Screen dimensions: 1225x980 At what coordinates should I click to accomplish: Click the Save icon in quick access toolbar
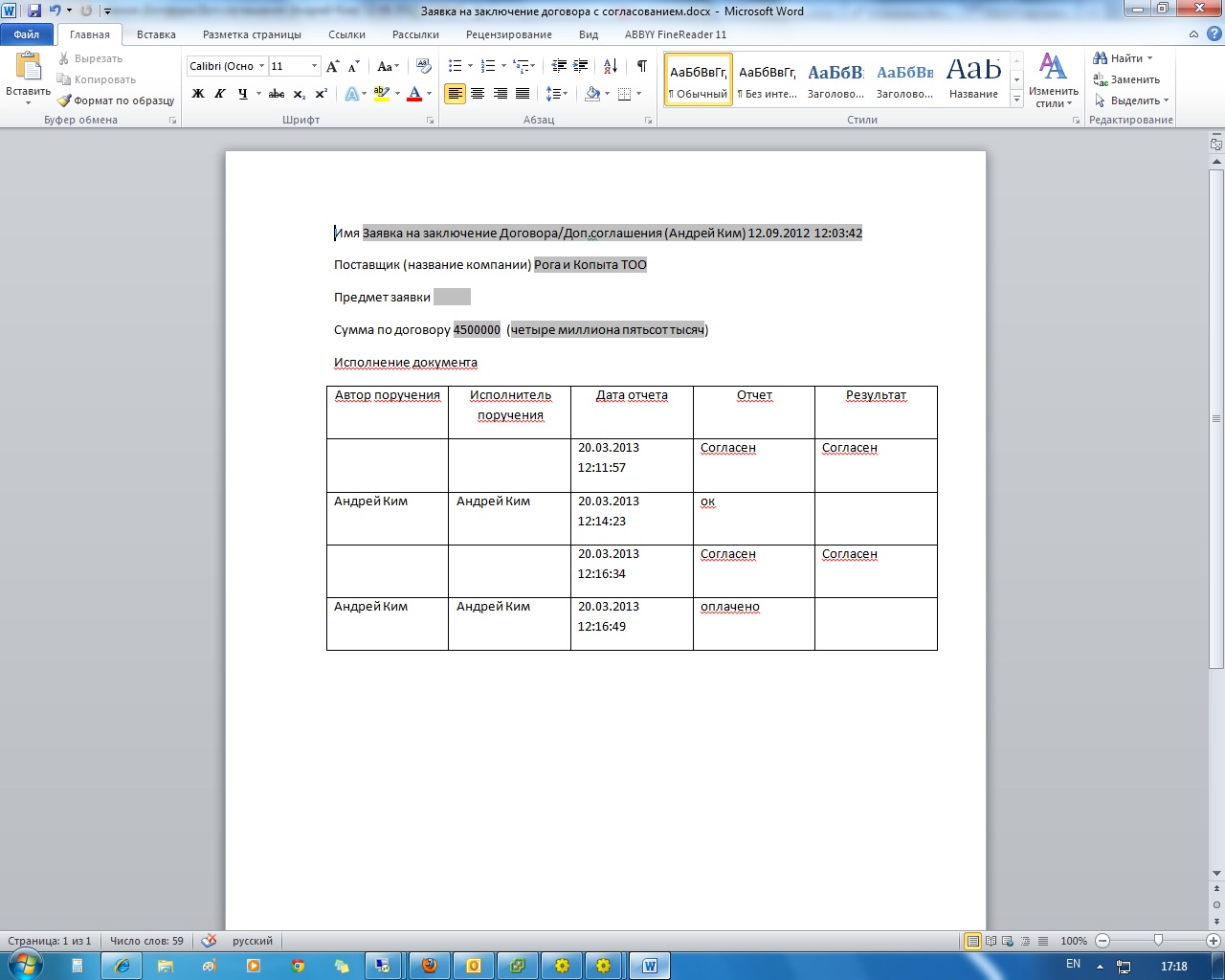(x=34, y=11)
